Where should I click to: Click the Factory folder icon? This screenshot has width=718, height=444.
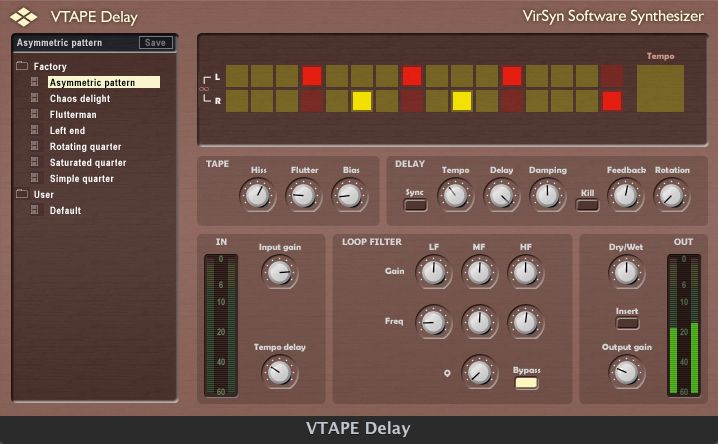tap(22, 66)
